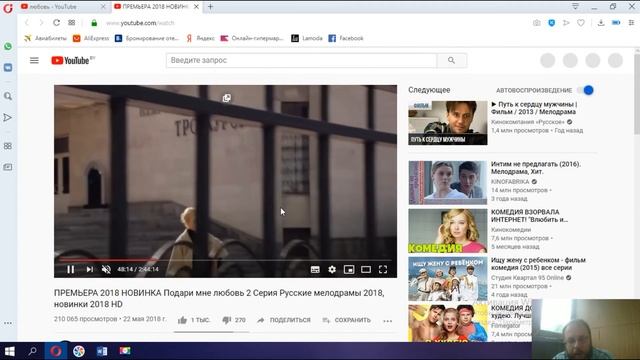This screenshot has height=360, width=640.
Task: Open the 'Путь к сердцу мужчины' video thumbnail
Action: pos(448,123)
